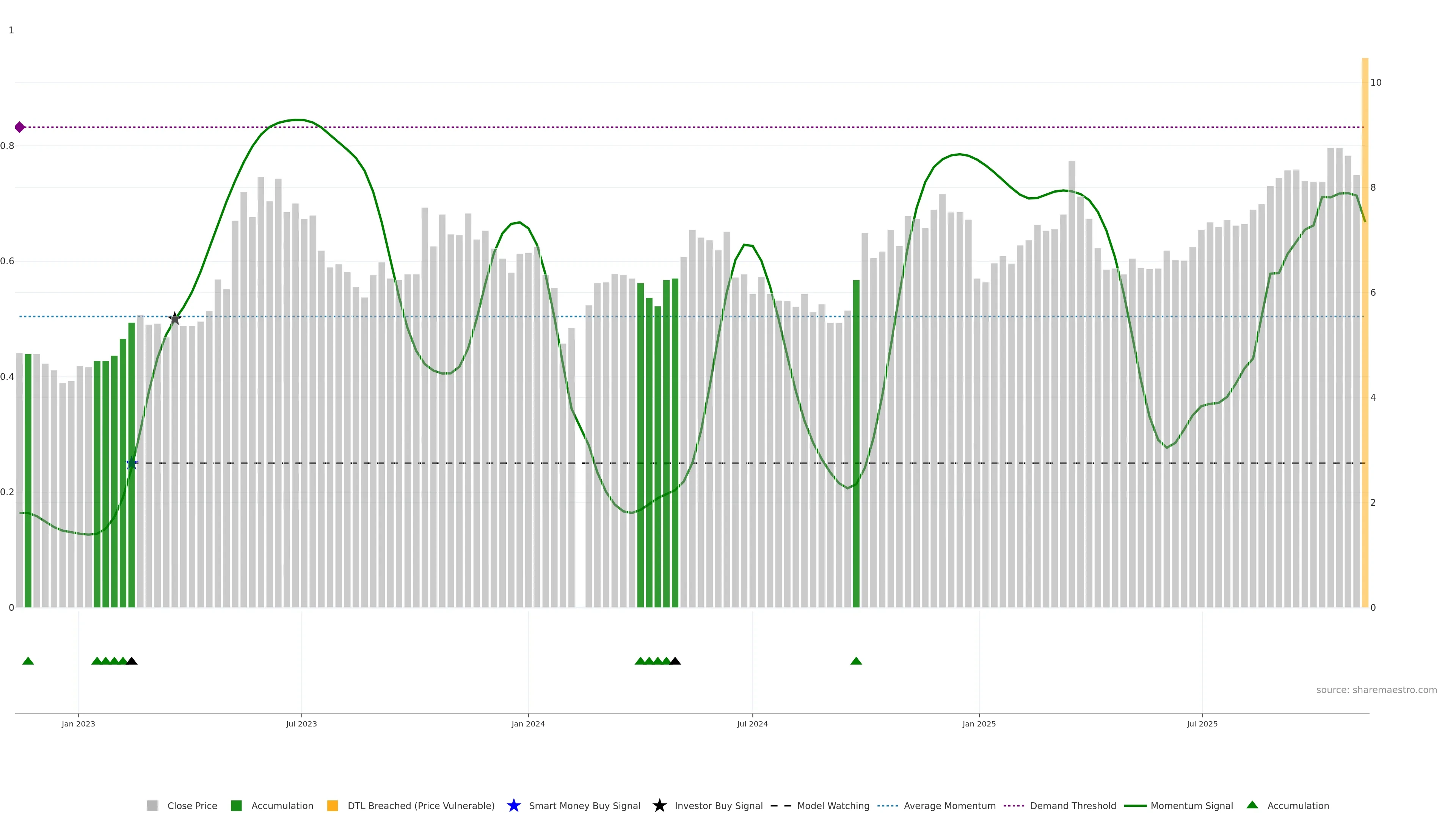Click the purple diamond Demand Threshold marker
The height and width of the screenshot is (819, 1456).
point(20,127)
